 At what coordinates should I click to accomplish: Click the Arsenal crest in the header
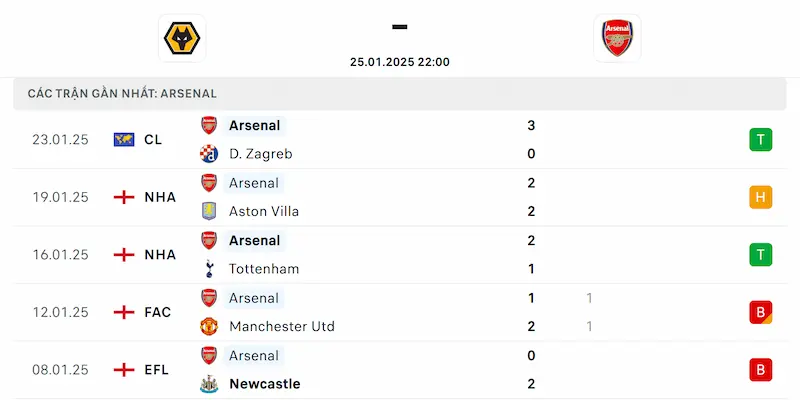click(617, 38)
